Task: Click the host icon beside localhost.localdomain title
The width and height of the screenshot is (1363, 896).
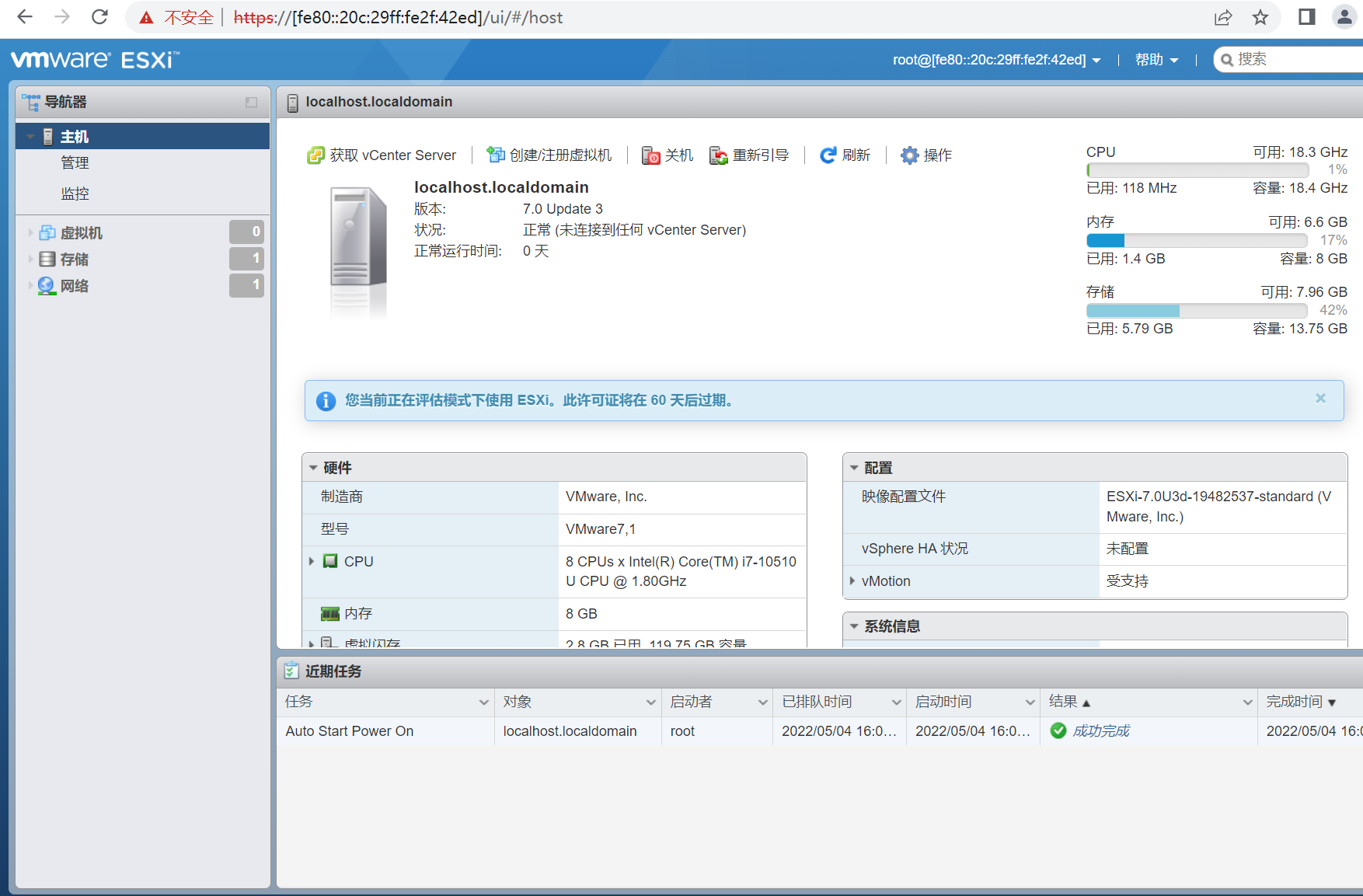Action: coord(293,103)
